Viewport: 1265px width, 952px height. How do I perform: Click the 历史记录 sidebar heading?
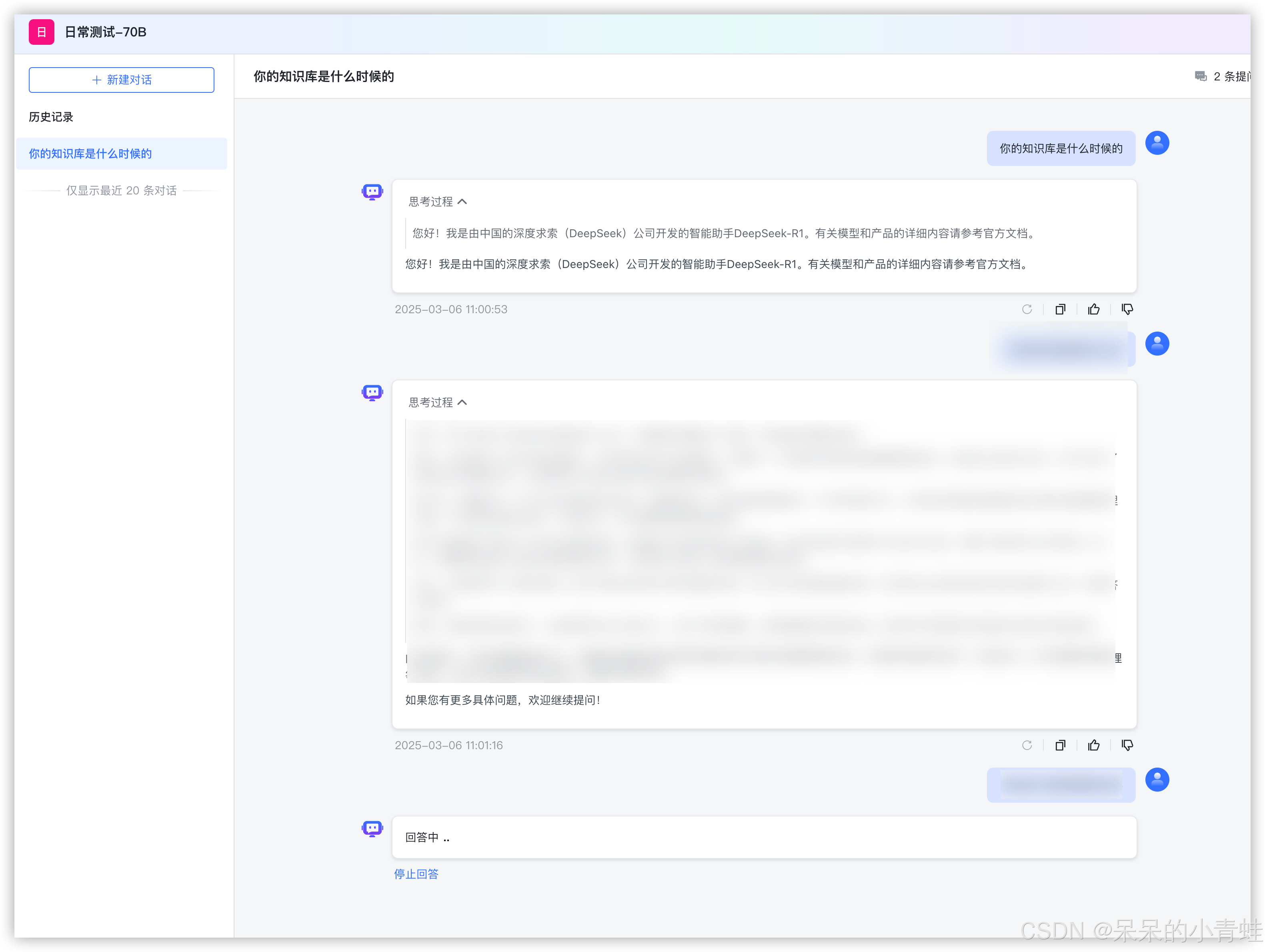coord(51,117)
